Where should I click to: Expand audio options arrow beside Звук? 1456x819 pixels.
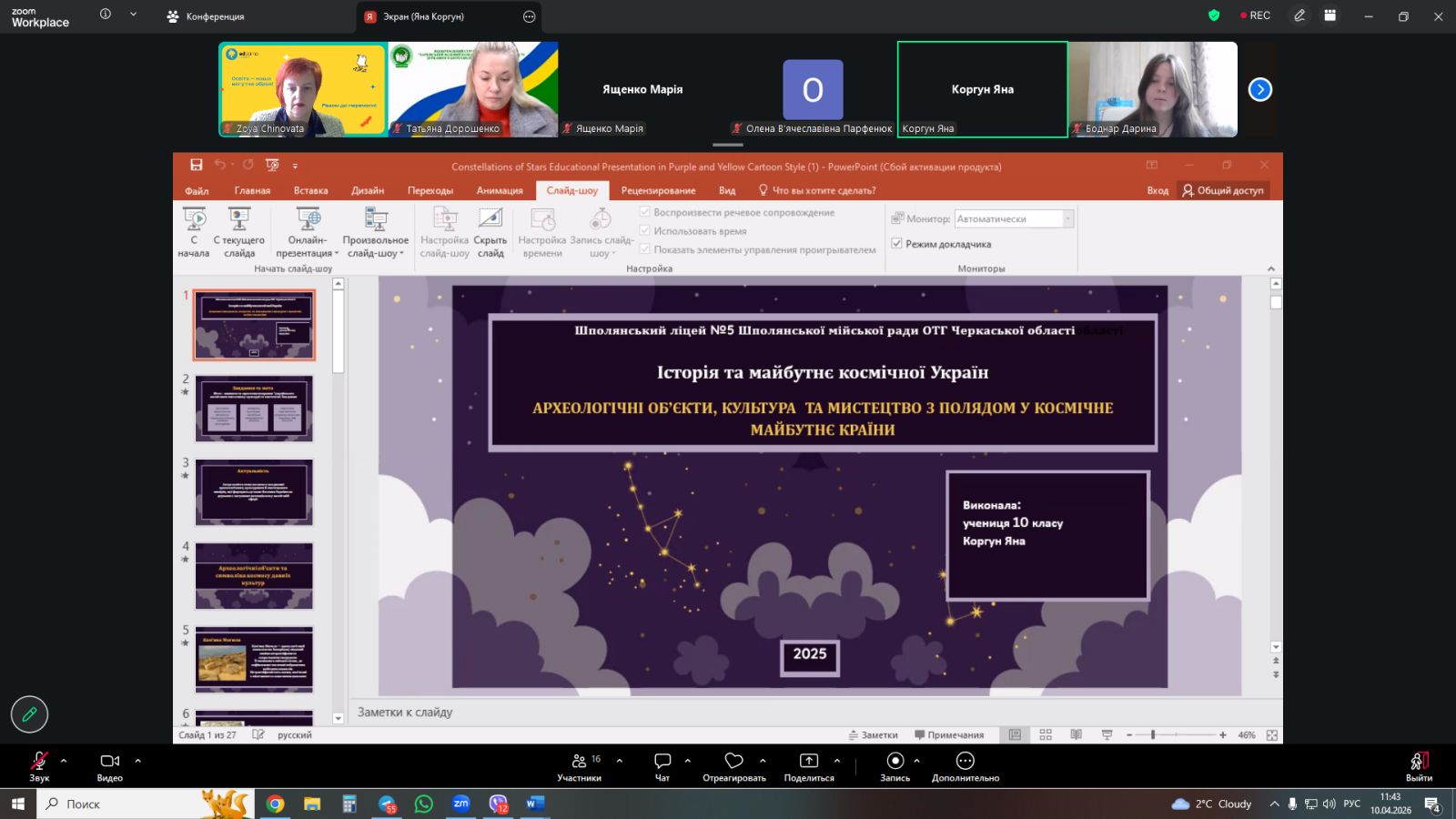click(64, 761)
